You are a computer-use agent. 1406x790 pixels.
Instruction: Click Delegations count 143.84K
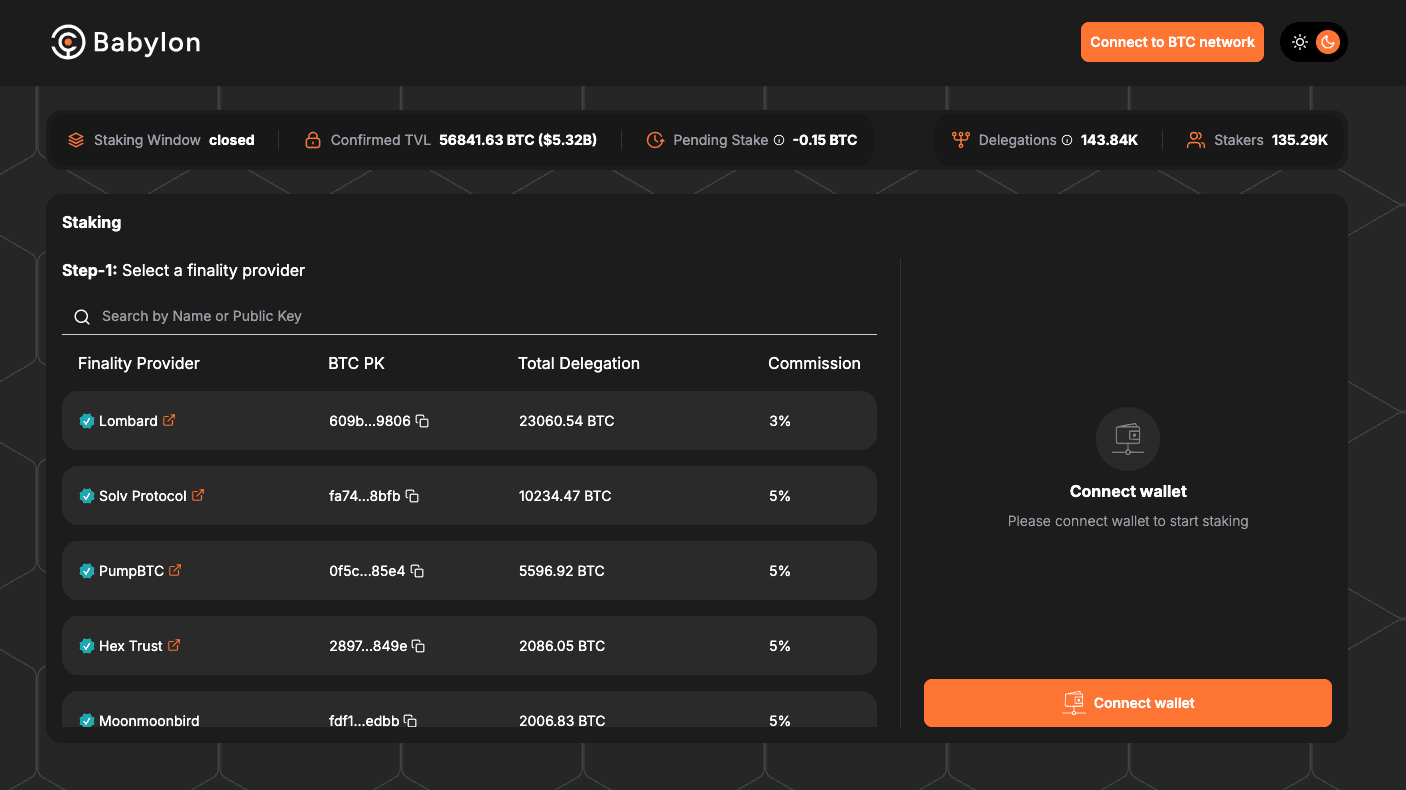[1109, 140]
